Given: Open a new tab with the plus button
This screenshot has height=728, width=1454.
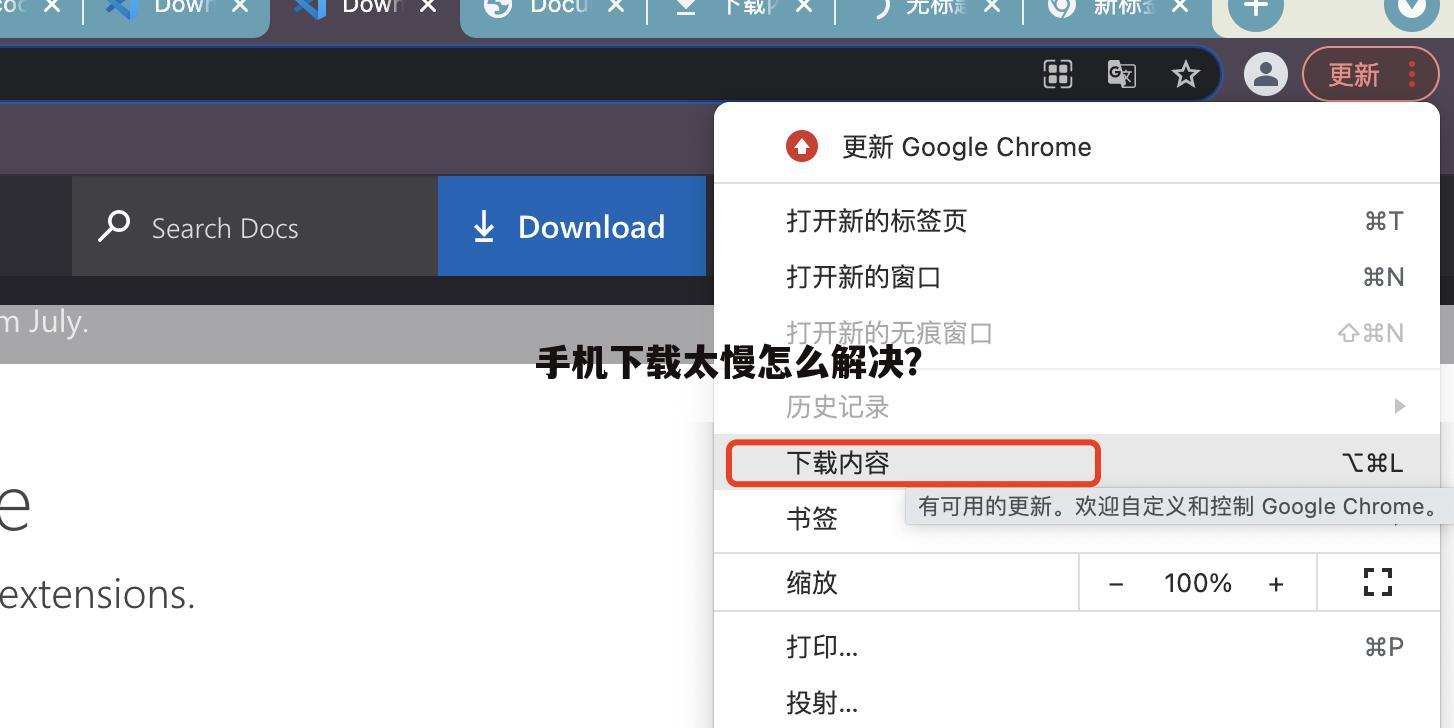Looking at the screenshot, I should point(1256,8).
